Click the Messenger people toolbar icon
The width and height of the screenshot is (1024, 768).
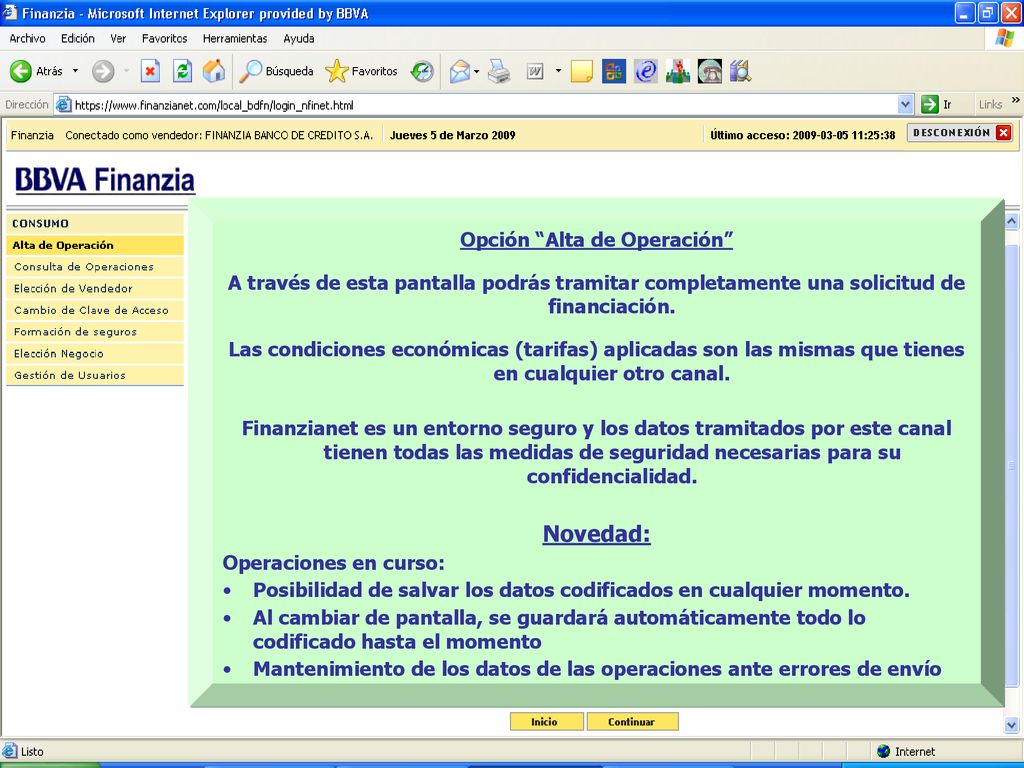click(x=678, y=71)
